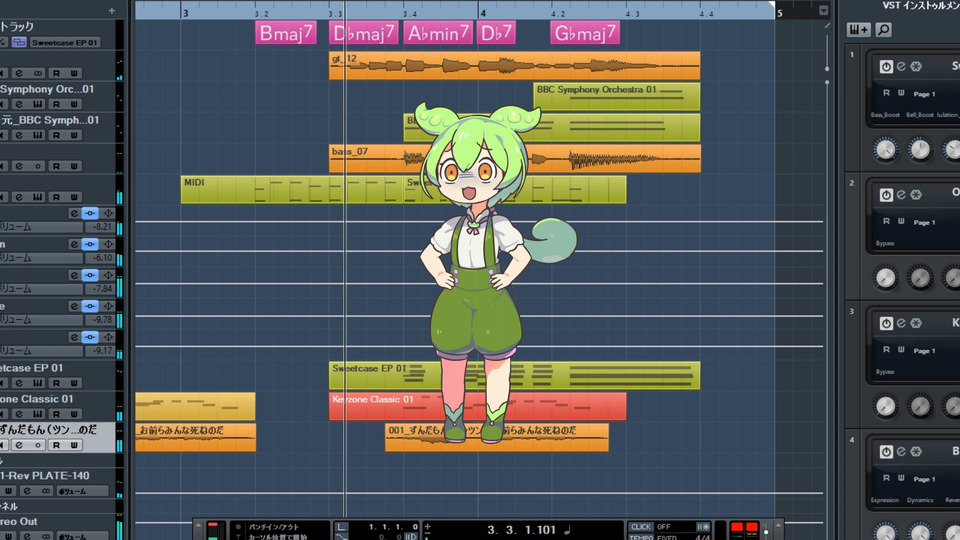
Task: Toggle power button of VST slot 3
Action: (886, 323)
